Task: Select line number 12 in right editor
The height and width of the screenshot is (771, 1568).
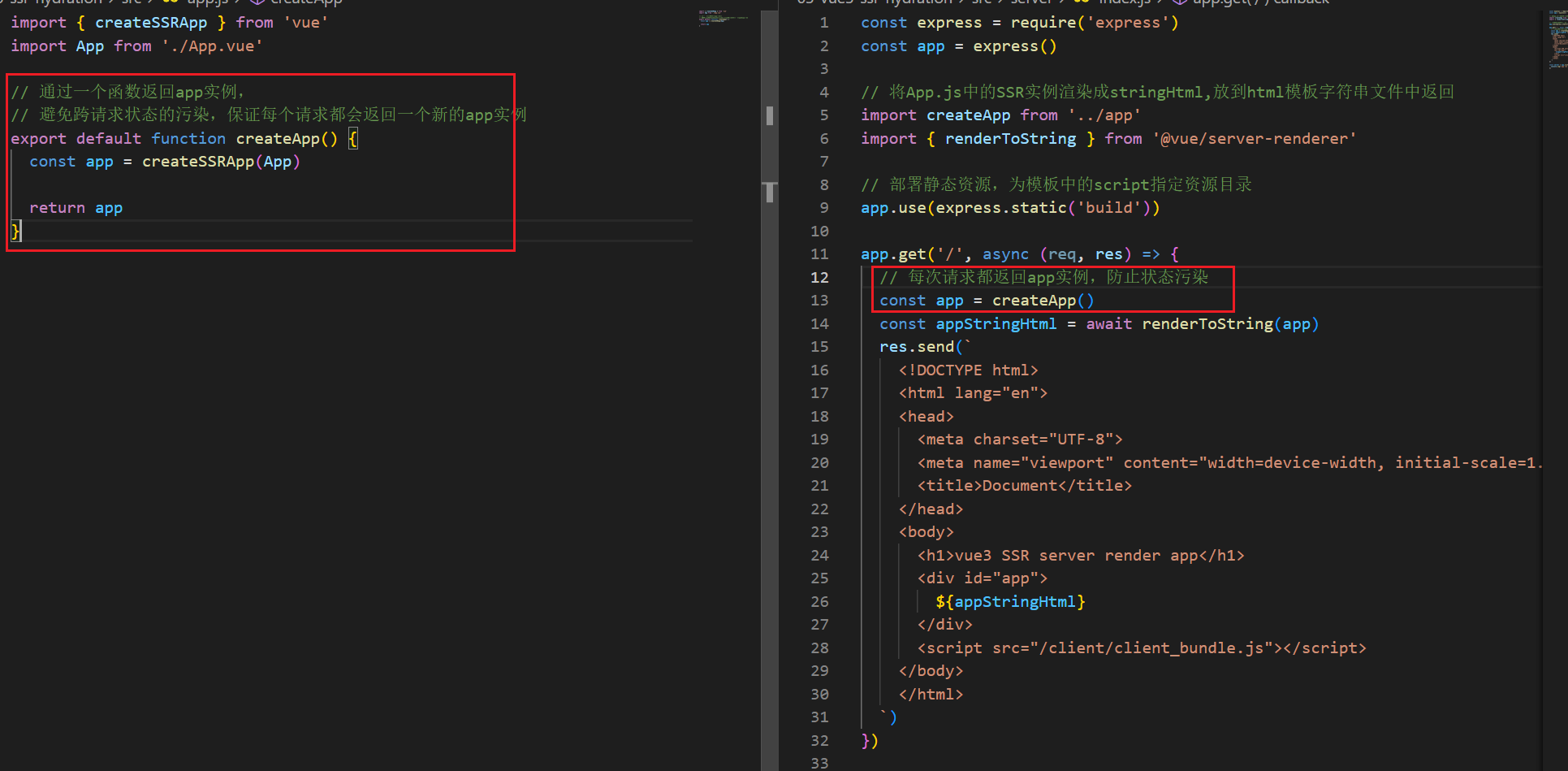Action: coord(819,277)
